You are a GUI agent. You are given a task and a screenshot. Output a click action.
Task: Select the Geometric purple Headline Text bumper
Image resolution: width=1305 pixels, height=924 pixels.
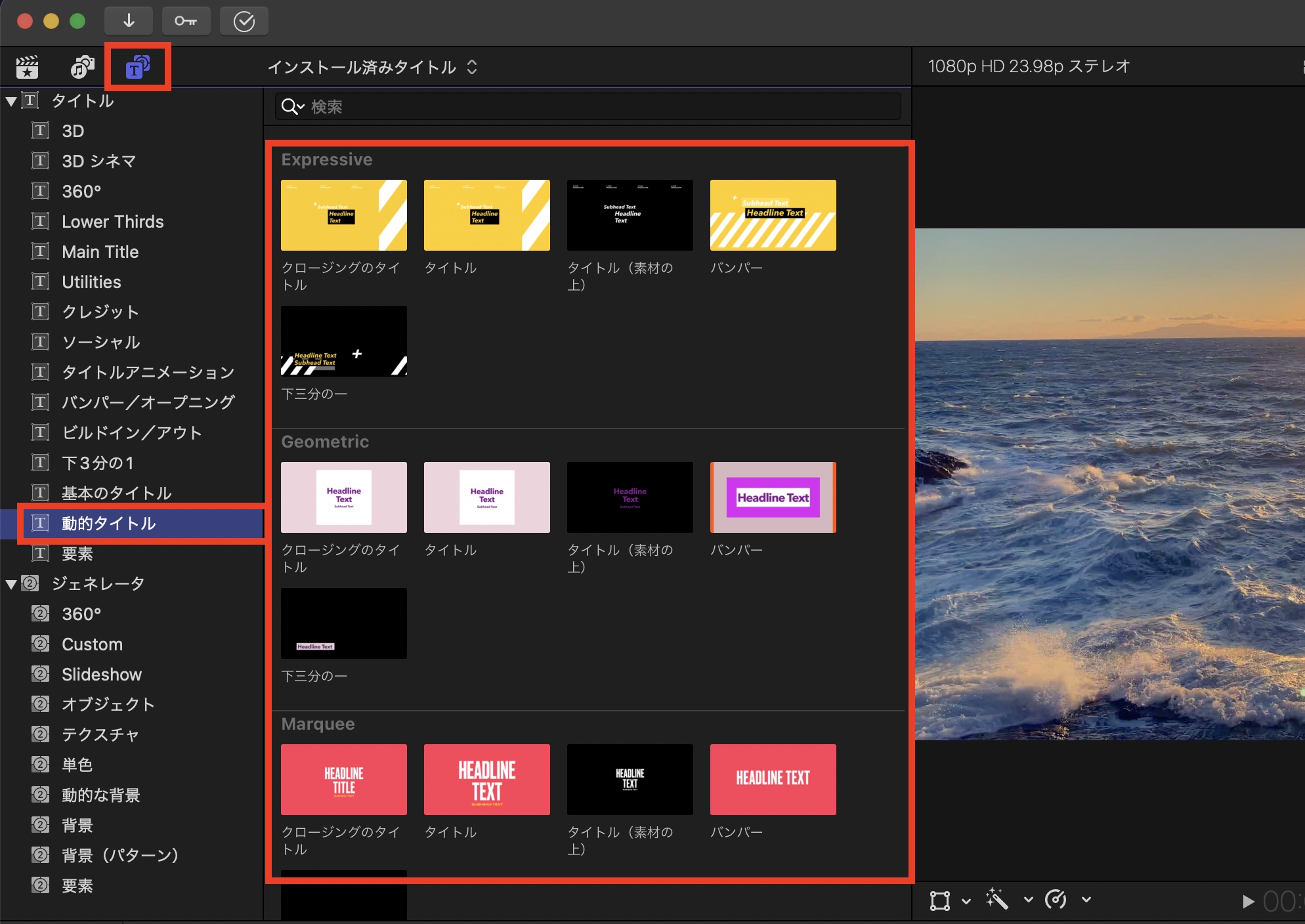point(773,497)
